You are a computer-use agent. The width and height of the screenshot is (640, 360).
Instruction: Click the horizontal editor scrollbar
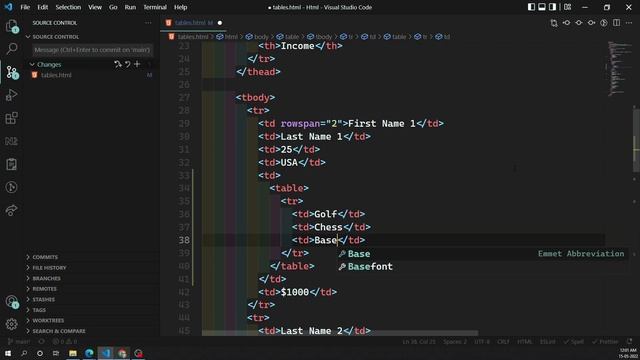pyautogui.click(x=340, y=333)
